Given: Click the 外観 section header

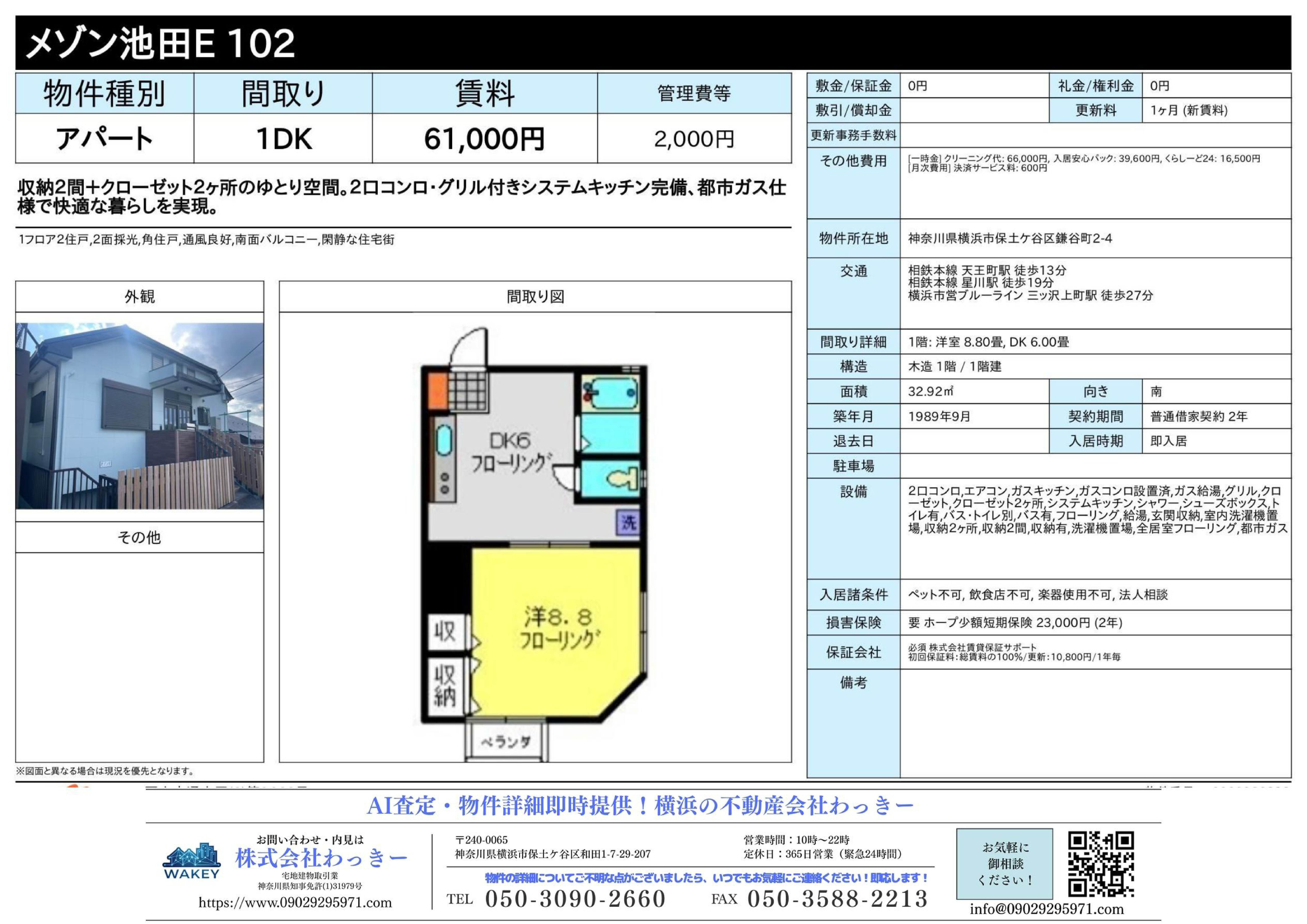Looking at the screenshot, I should point(140,296).
